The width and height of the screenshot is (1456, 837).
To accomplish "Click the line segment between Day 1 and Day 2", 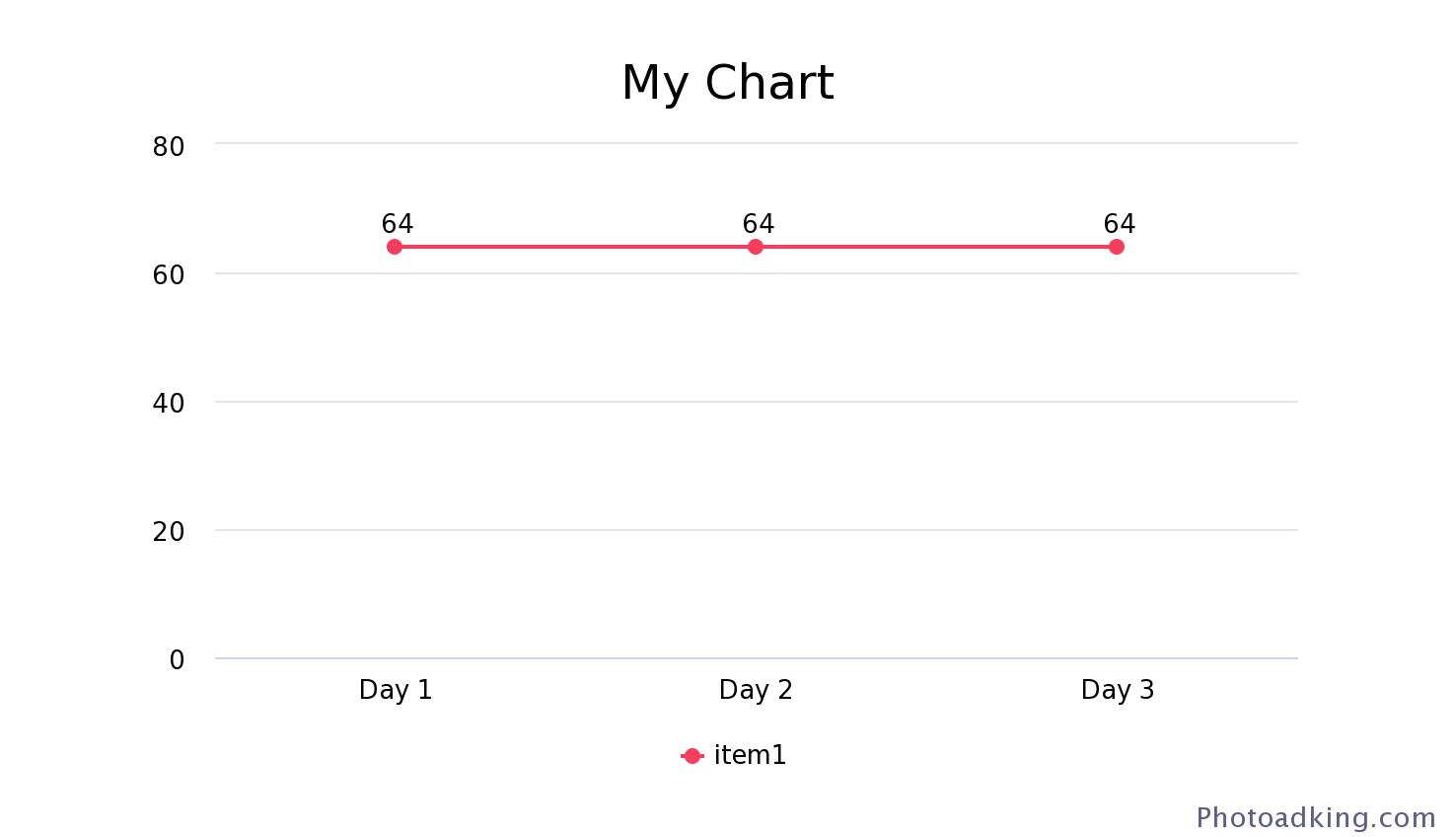I will tap(575, 247).
